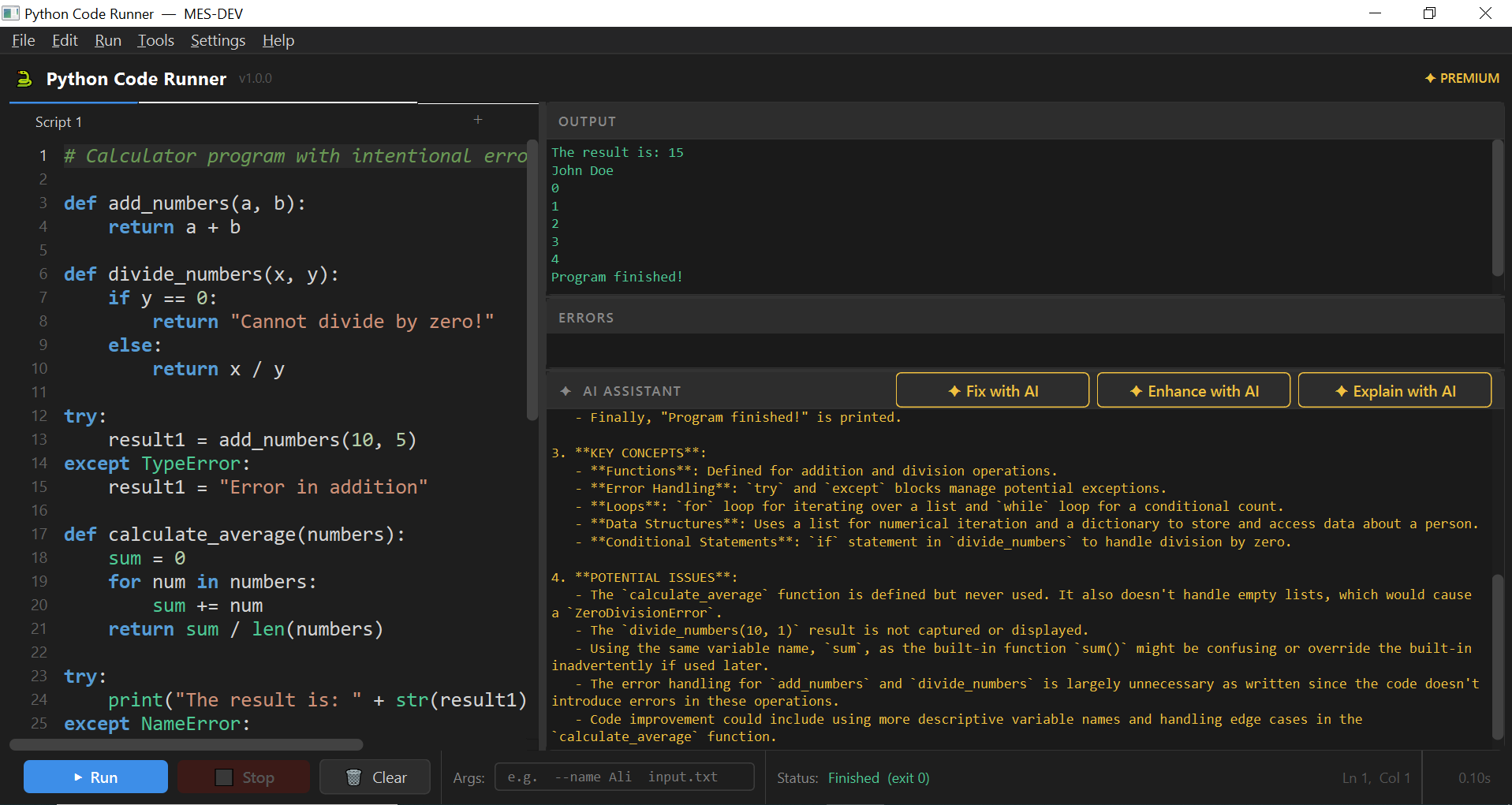Click the comment on code line 1

[x=295, y=156]
